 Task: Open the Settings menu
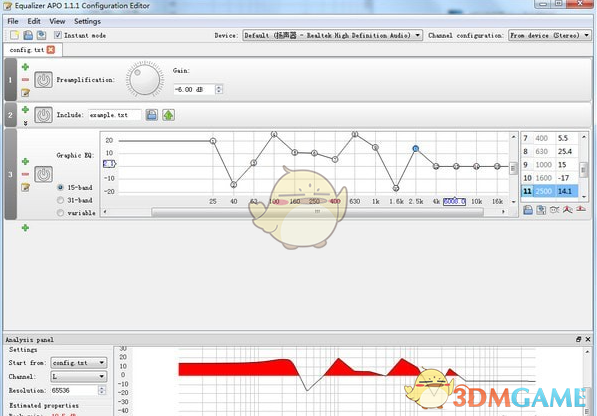87,21
